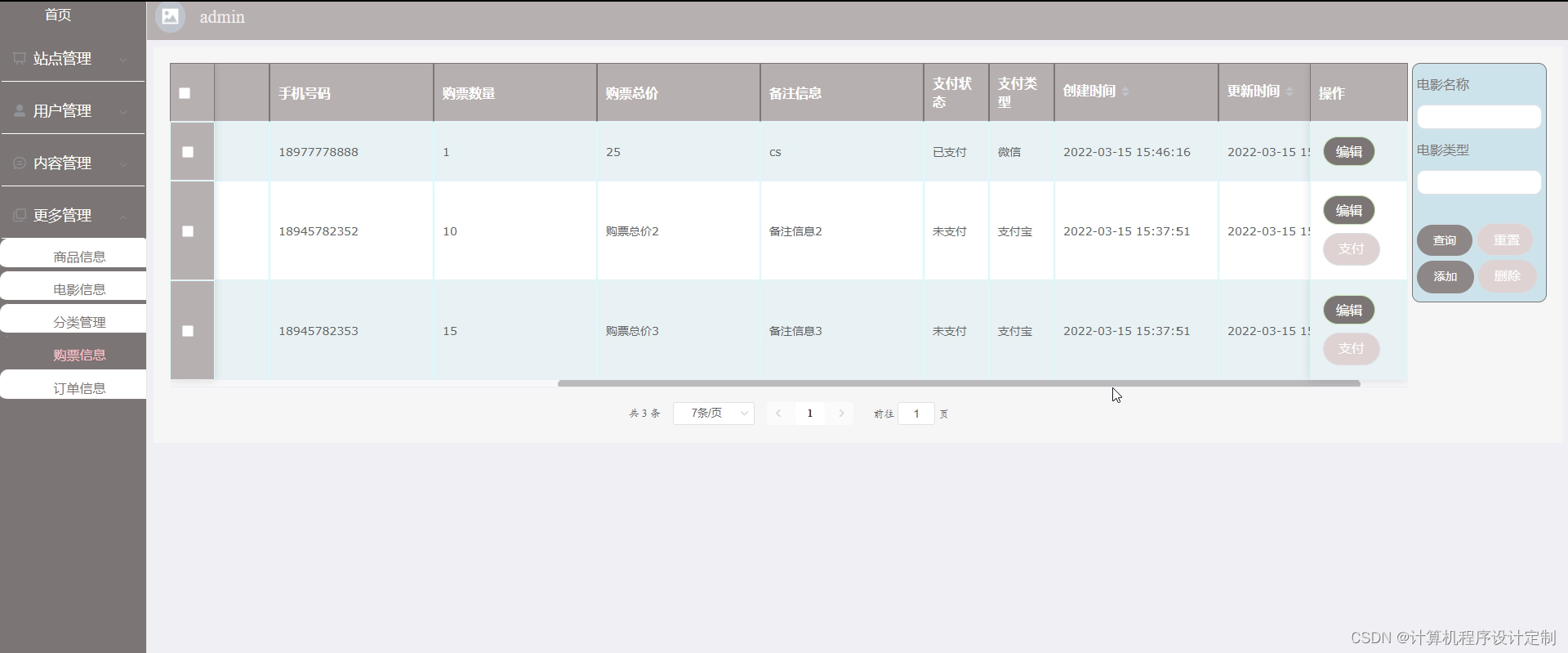Expand the 内容管理 menu chevron

123,164
